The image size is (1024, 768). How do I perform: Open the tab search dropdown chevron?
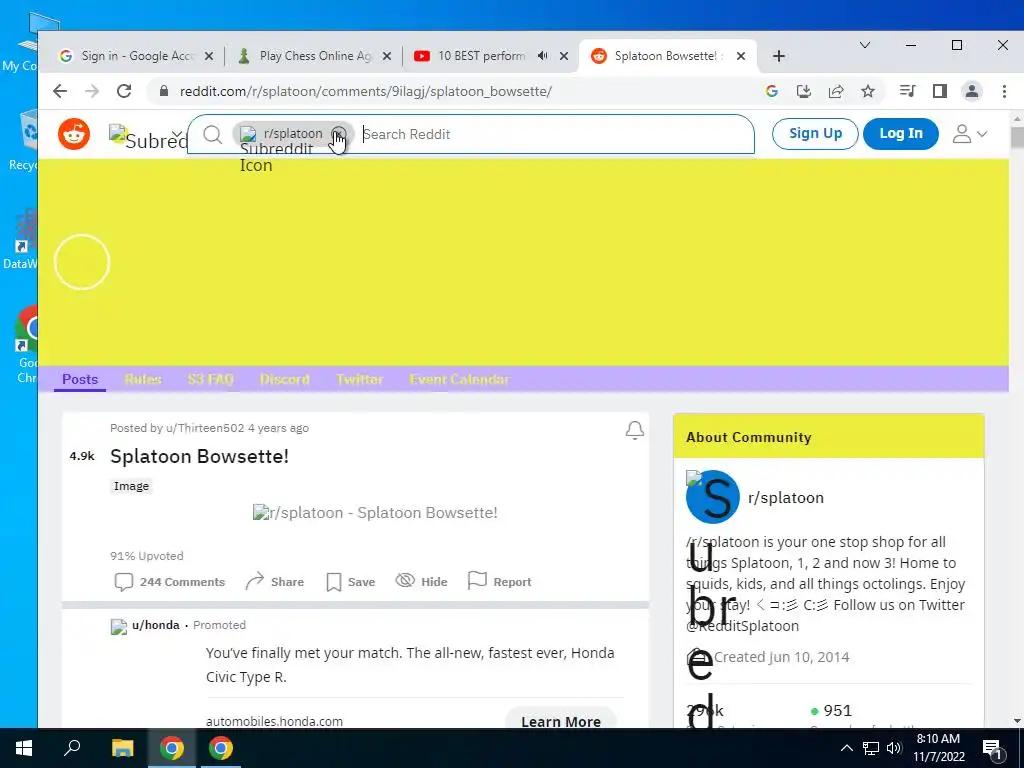tap(865, 45)
